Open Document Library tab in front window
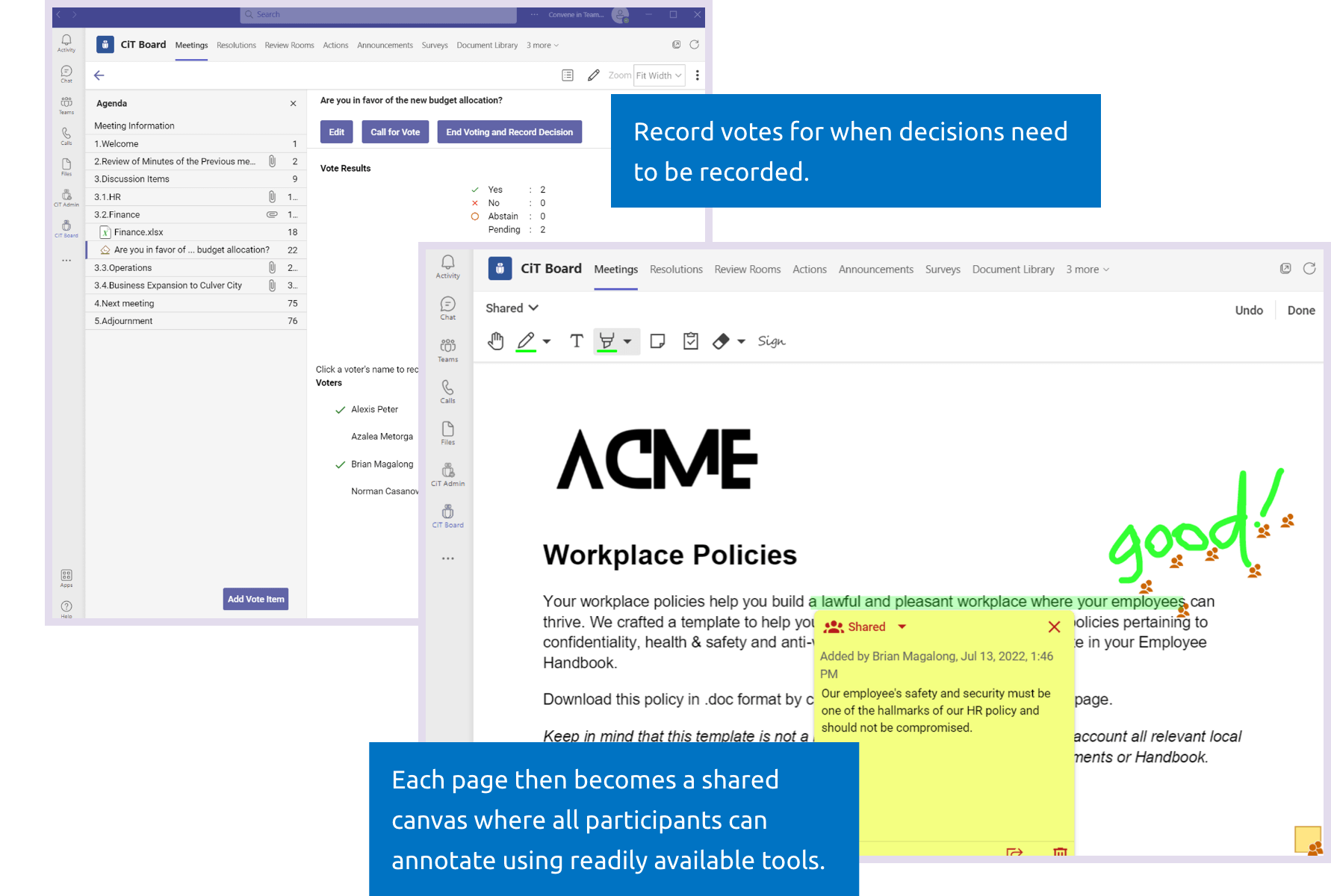 [1014, 270]
